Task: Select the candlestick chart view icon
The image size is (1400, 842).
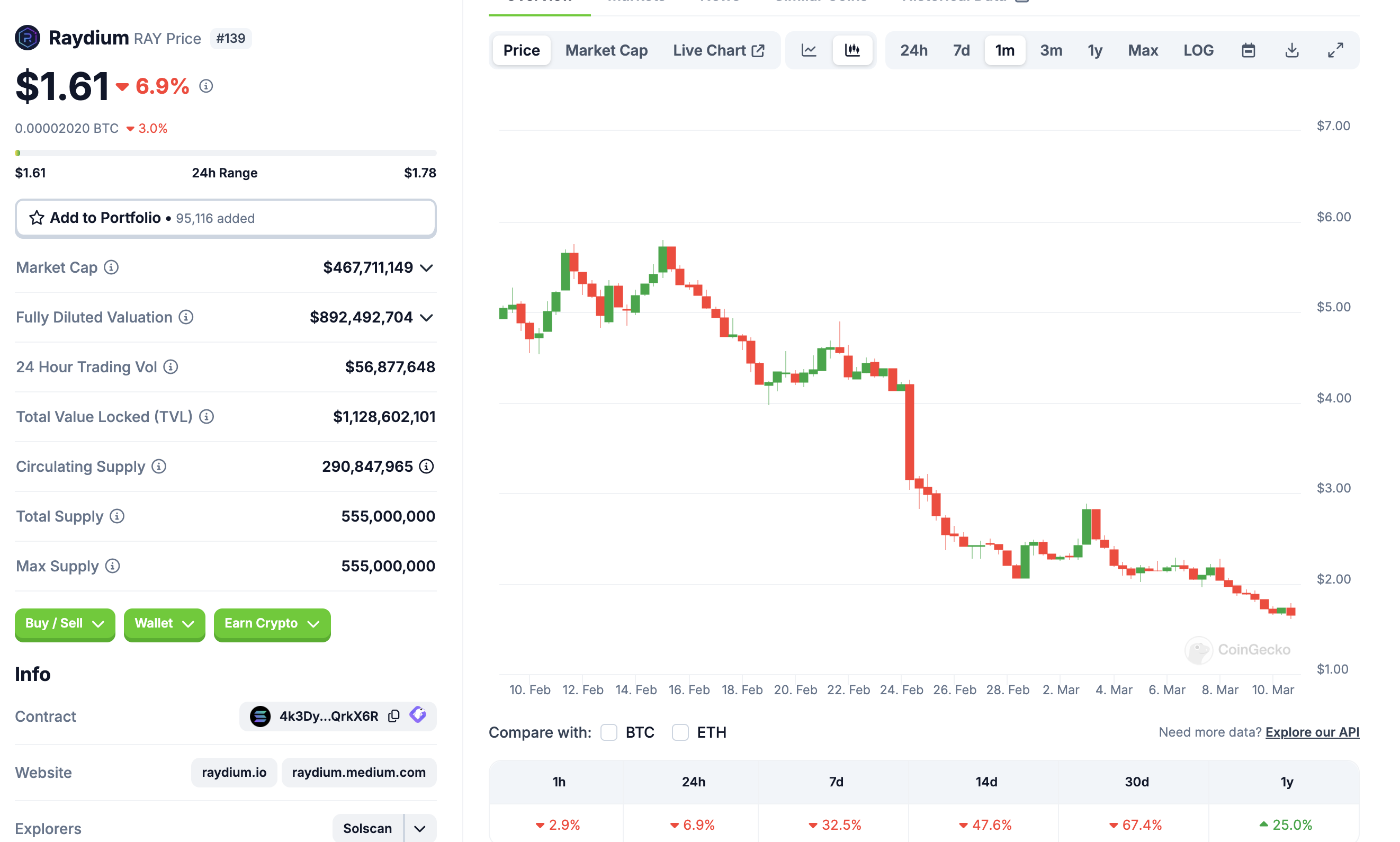Action: [852, 50]
